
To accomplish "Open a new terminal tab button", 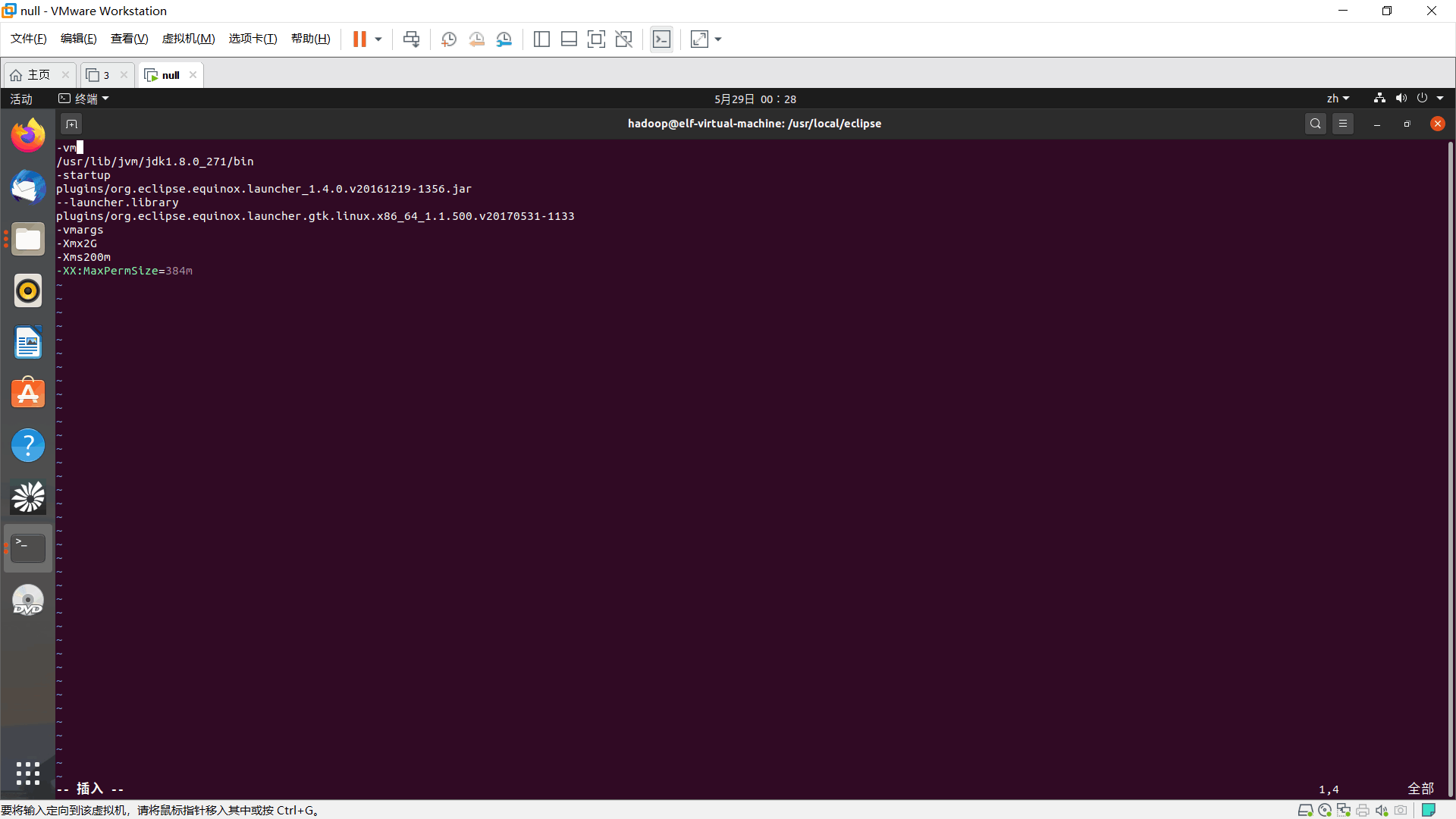I will click(x=71, y=124).
